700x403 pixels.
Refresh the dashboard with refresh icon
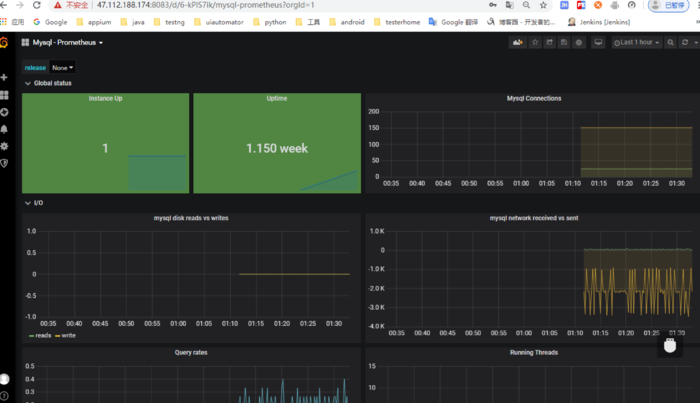pyautogui.click(x=685, y=42)
